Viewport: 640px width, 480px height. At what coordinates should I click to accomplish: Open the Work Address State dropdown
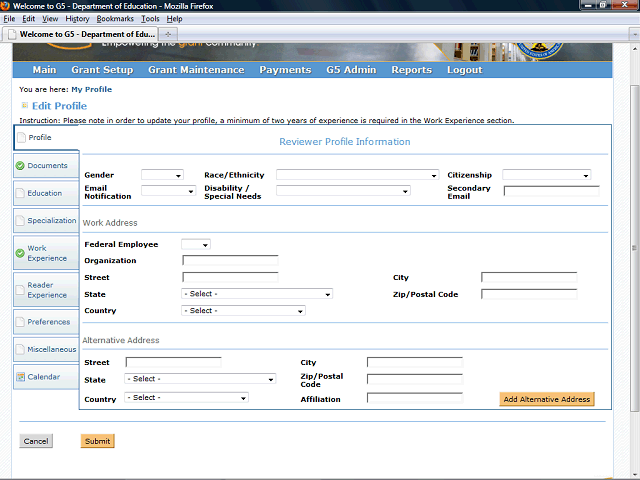click(257, 294)
